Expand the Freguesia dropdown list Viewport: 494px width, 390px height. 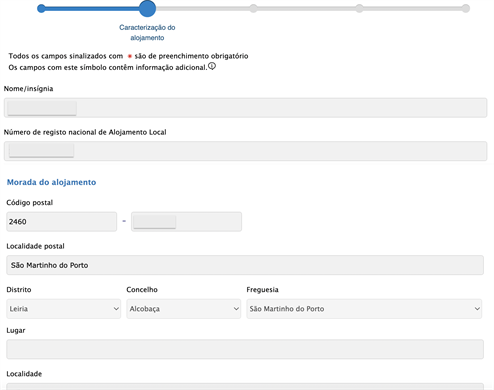[x=364, y=309]
